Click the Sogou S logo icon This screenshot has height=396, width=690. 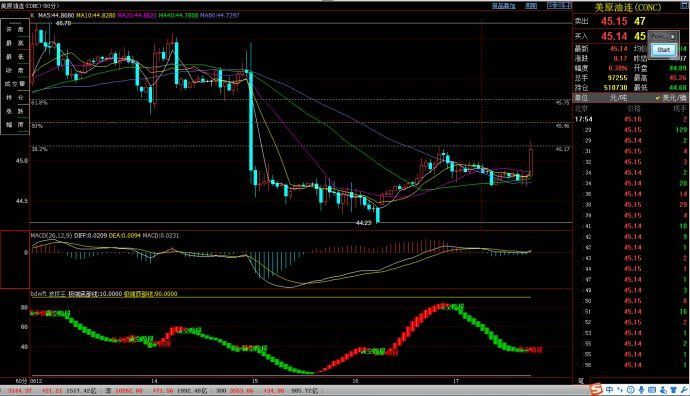click(596, 389)
